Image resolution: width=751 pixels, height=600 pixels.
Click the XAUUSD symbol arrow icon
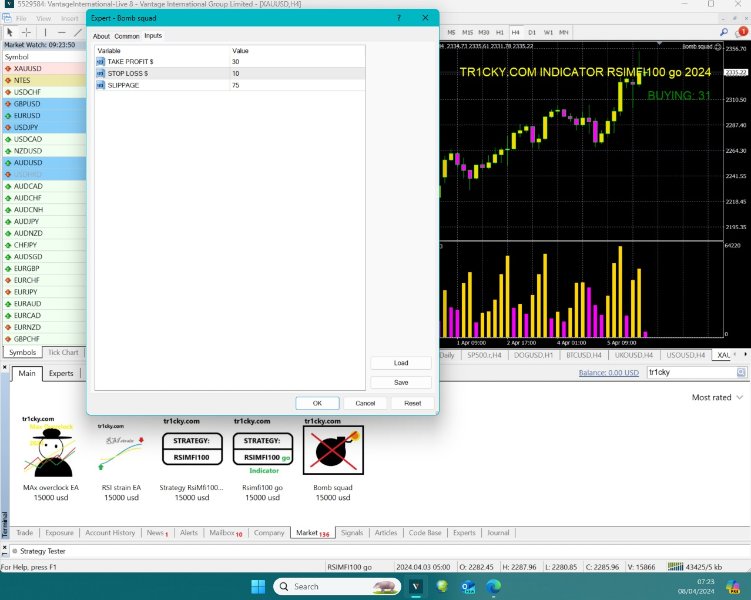pos(8,68)
